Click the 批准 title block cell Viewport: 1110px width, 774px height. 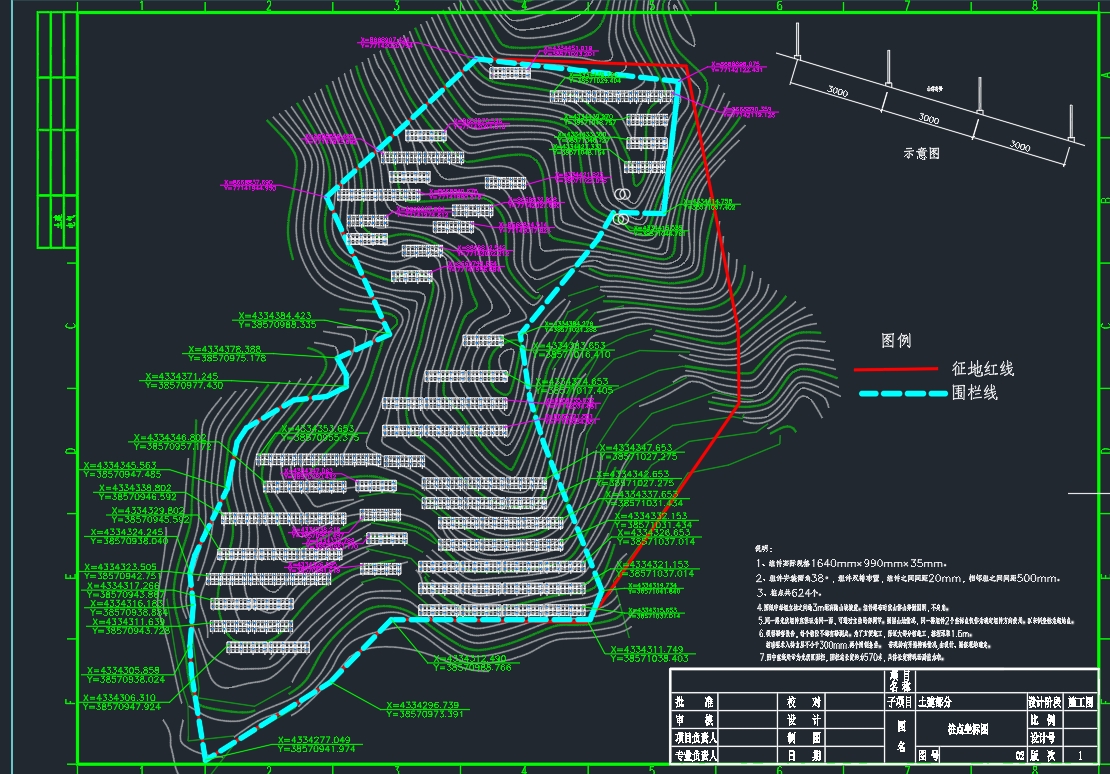point(694,702)
